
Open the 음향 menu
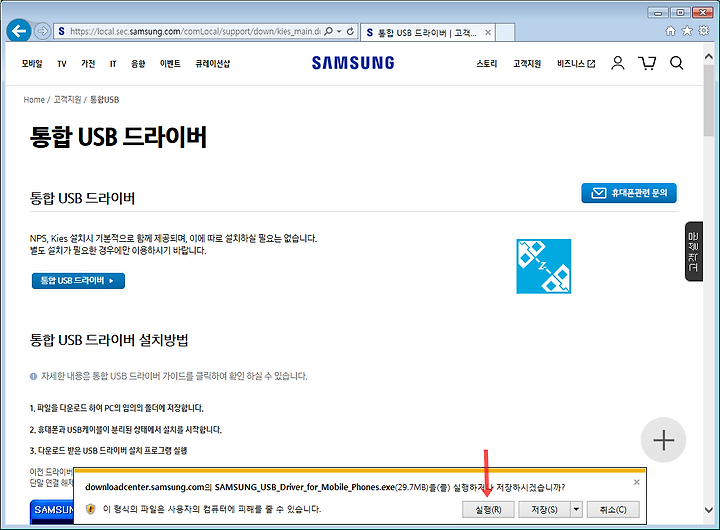(138, 63)
